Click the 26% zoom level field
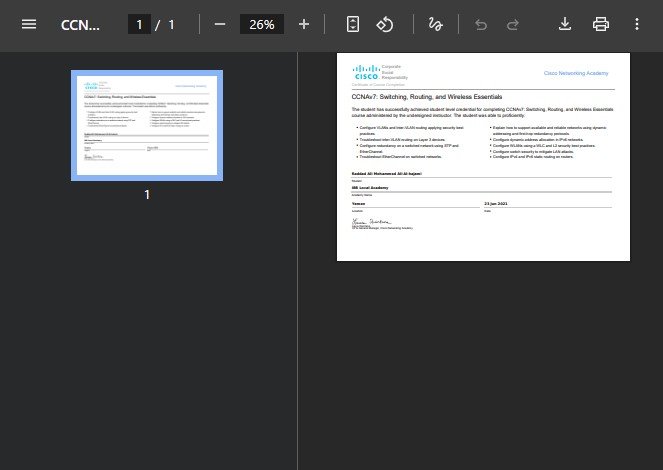This screenshot has height=470, width=663. [262, 24]
